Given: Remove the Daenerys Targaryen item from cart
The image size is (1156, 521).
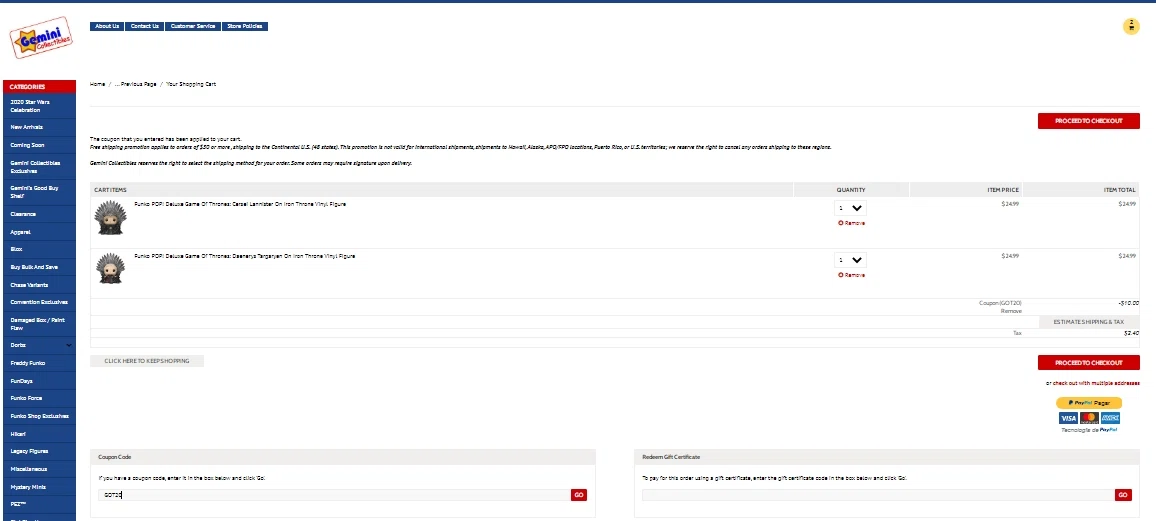Looking at the screenshot, I should click(x=852, y=275).
